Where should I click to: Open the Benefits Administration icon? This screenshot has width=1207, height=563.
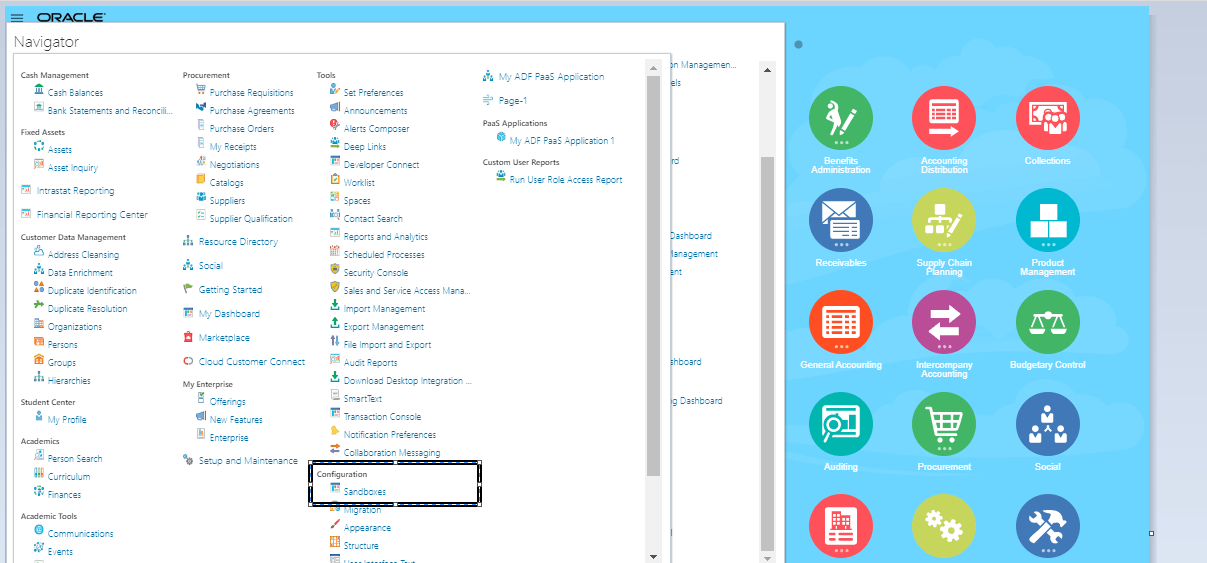coord(840,119)
